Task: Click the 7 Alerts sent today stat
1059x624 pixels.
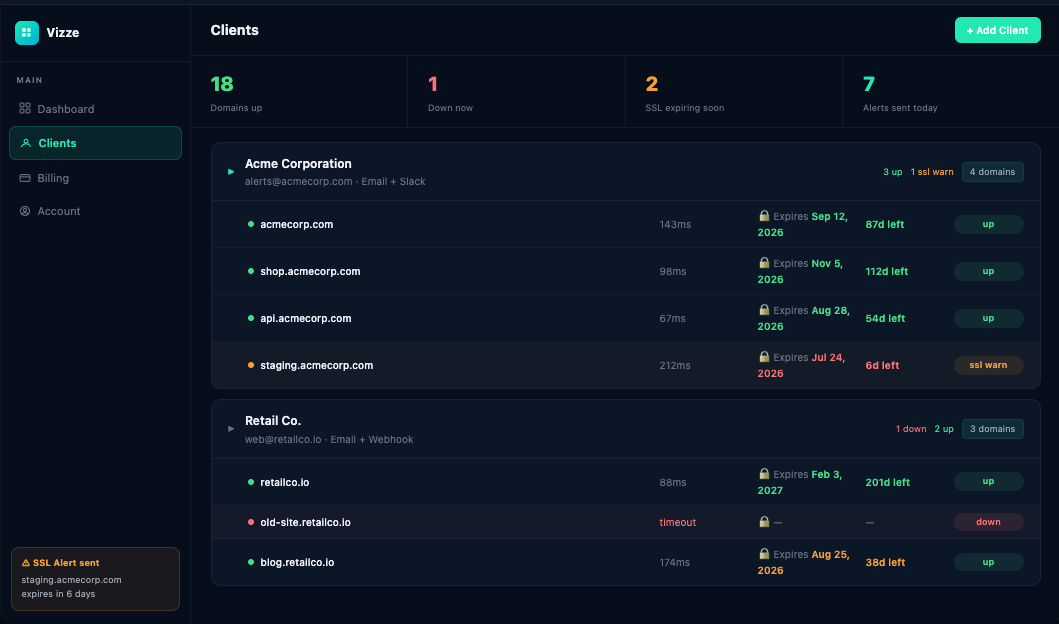Action: pos(951,92)
